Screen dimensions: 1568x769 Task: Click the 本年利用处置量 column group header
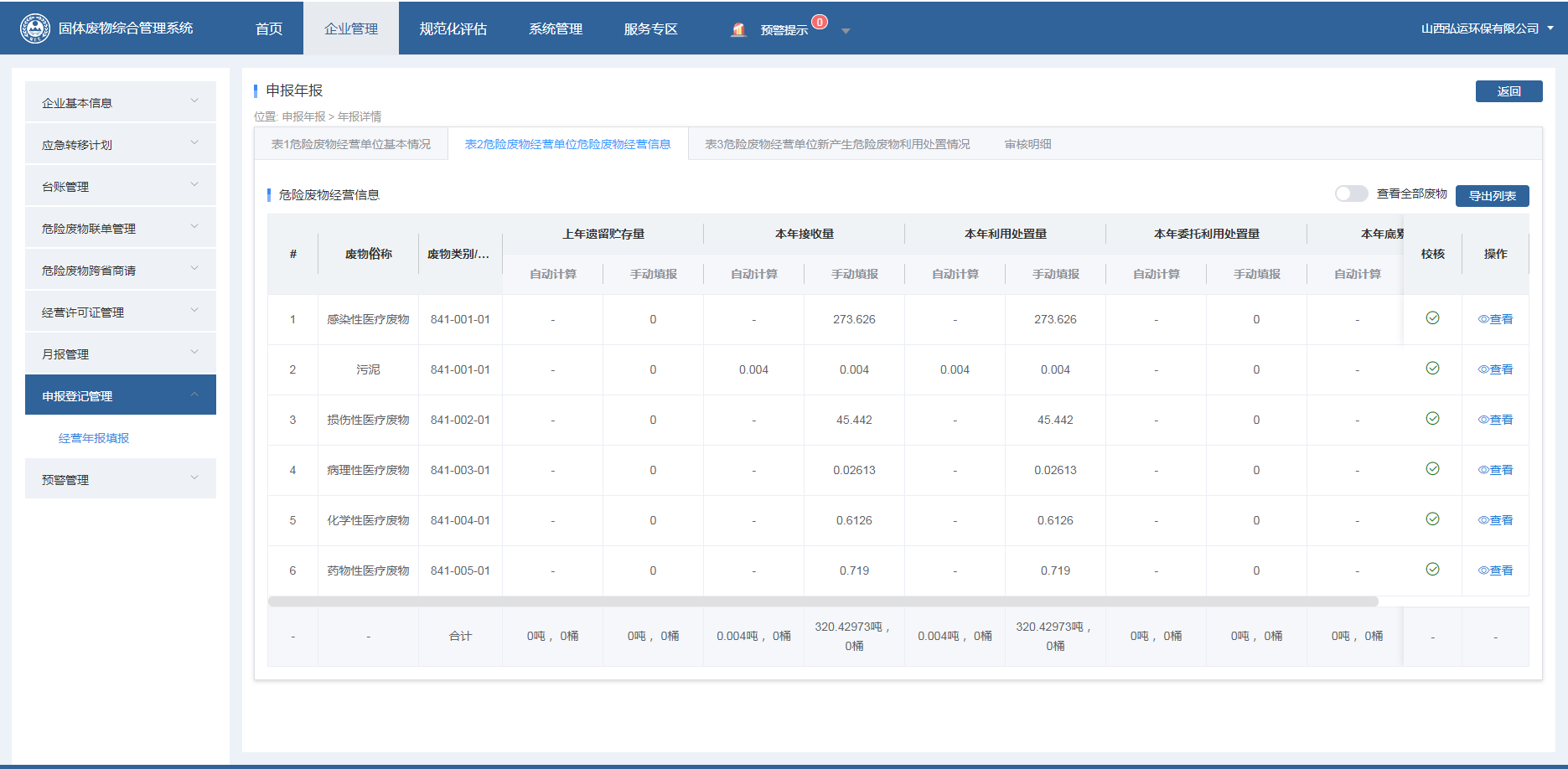1006,234
